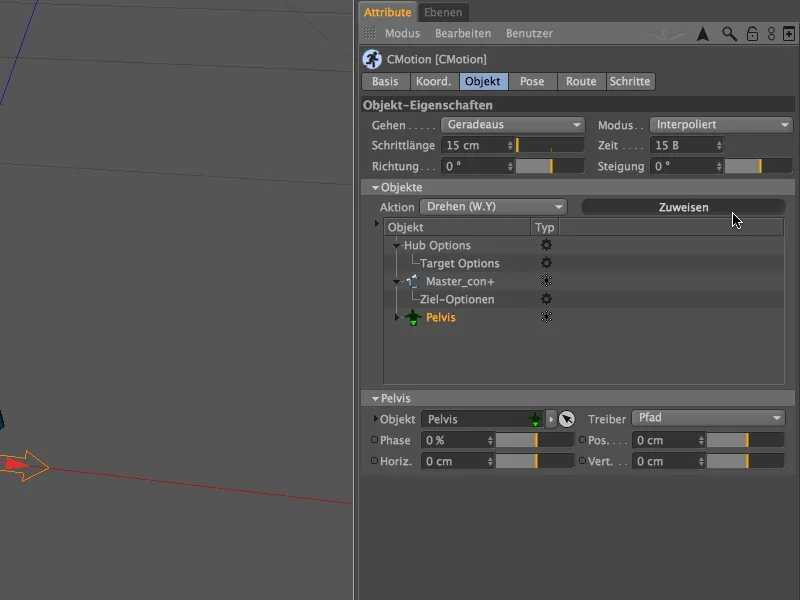800x600 pixels.
Task: Click the Schrittlänge 15 cm input field
Action: click(472, 145)
